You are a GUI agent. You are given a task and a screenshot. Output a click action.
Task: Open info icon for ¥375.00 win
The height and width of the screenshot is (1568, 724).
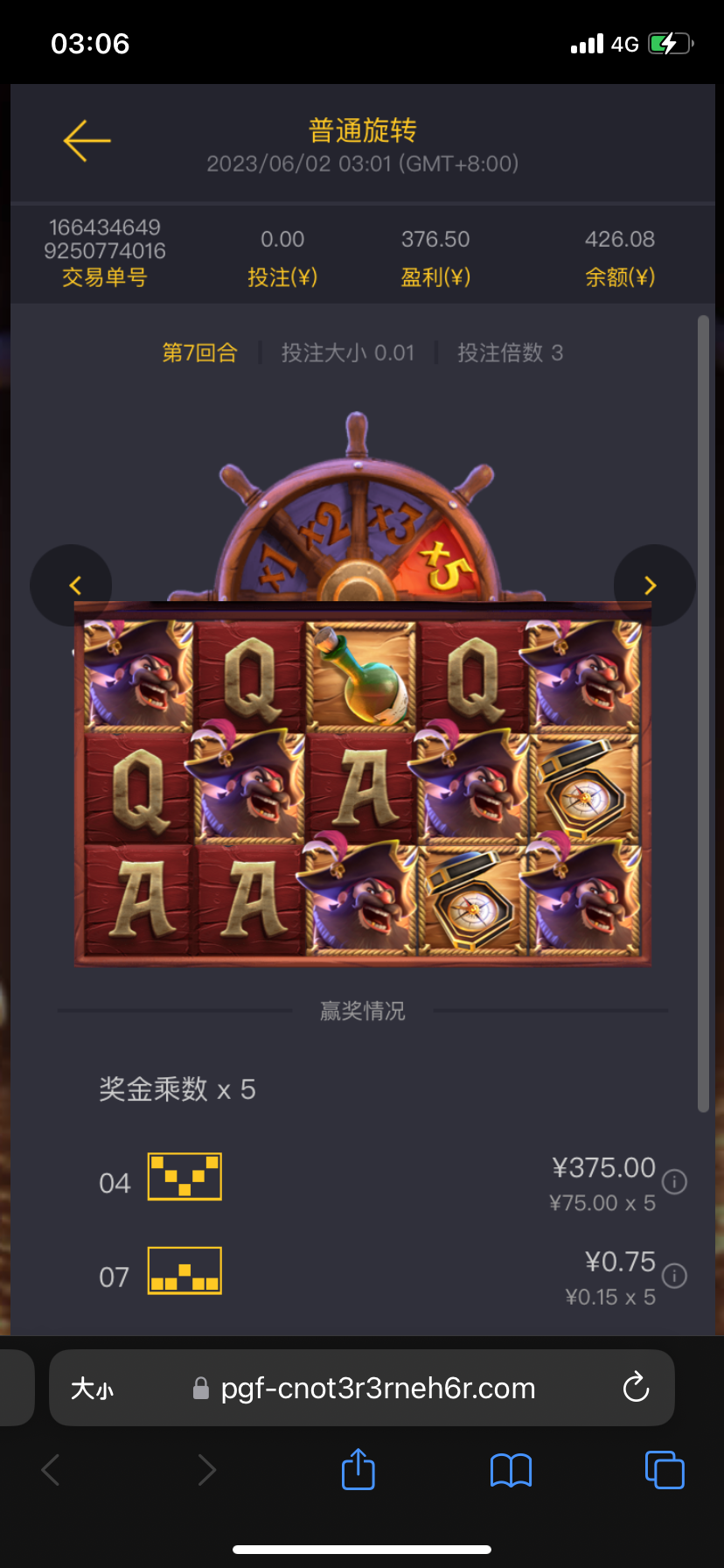[x=674, y=1182]
